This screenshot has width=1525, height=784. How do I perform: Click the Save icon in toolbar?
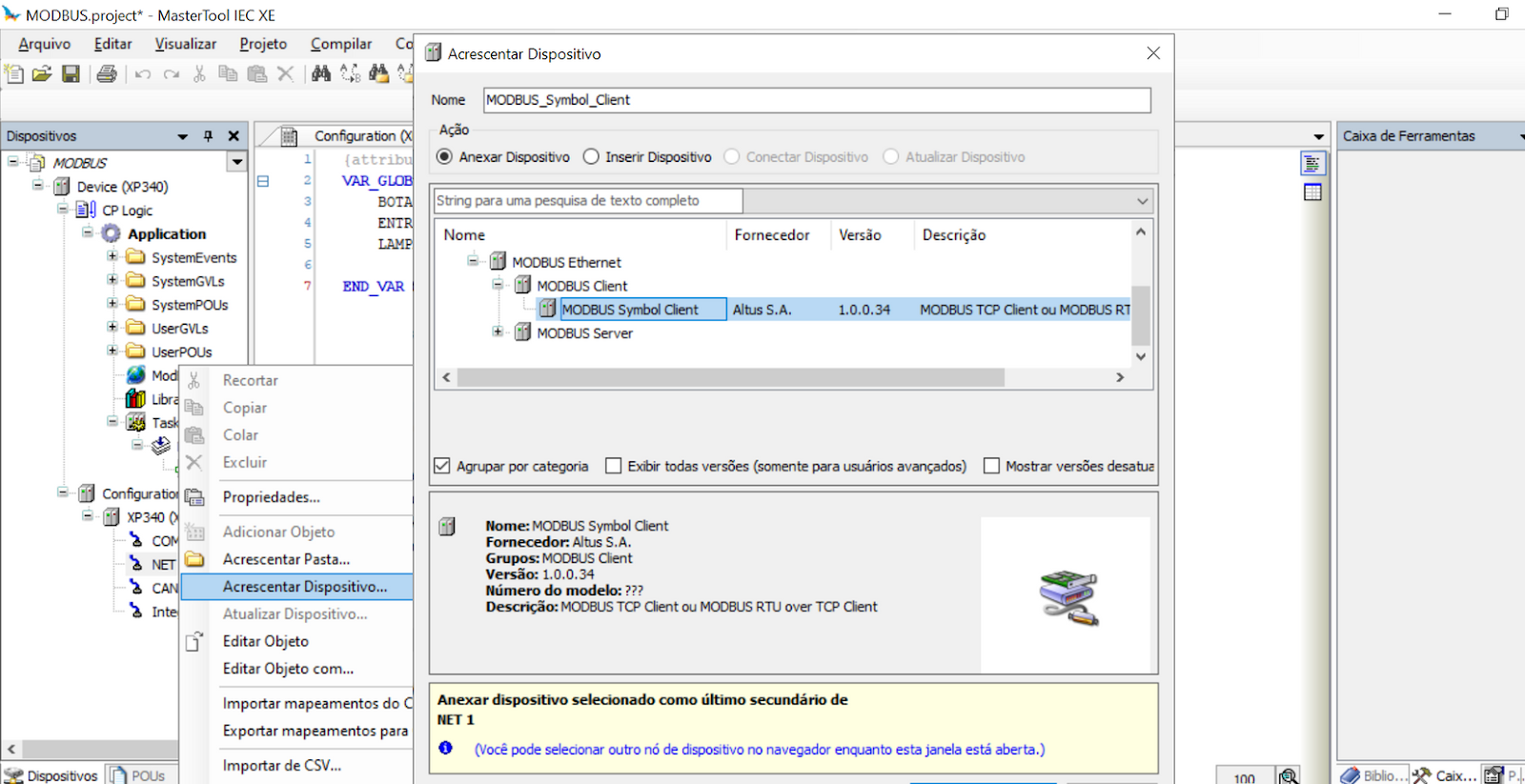71,74
